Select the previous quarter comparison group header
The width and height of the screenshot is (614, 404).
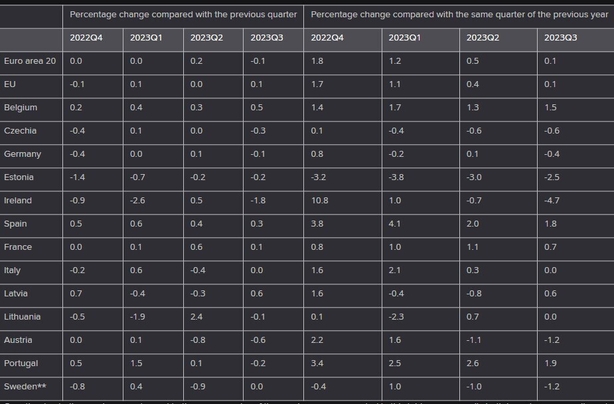183,15
